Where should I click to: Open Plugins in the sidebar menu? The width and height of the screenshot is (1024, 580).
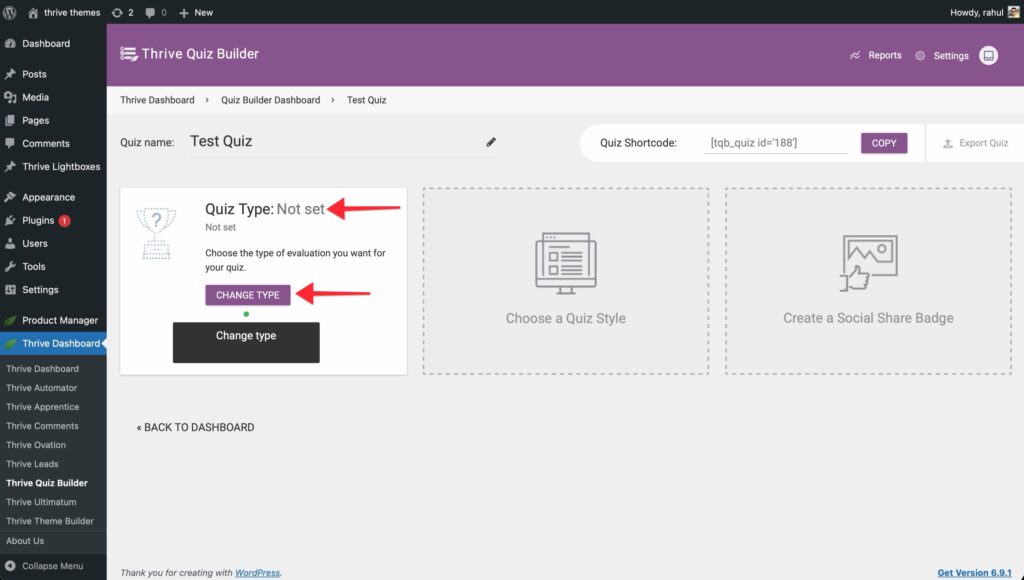(38, 220)
